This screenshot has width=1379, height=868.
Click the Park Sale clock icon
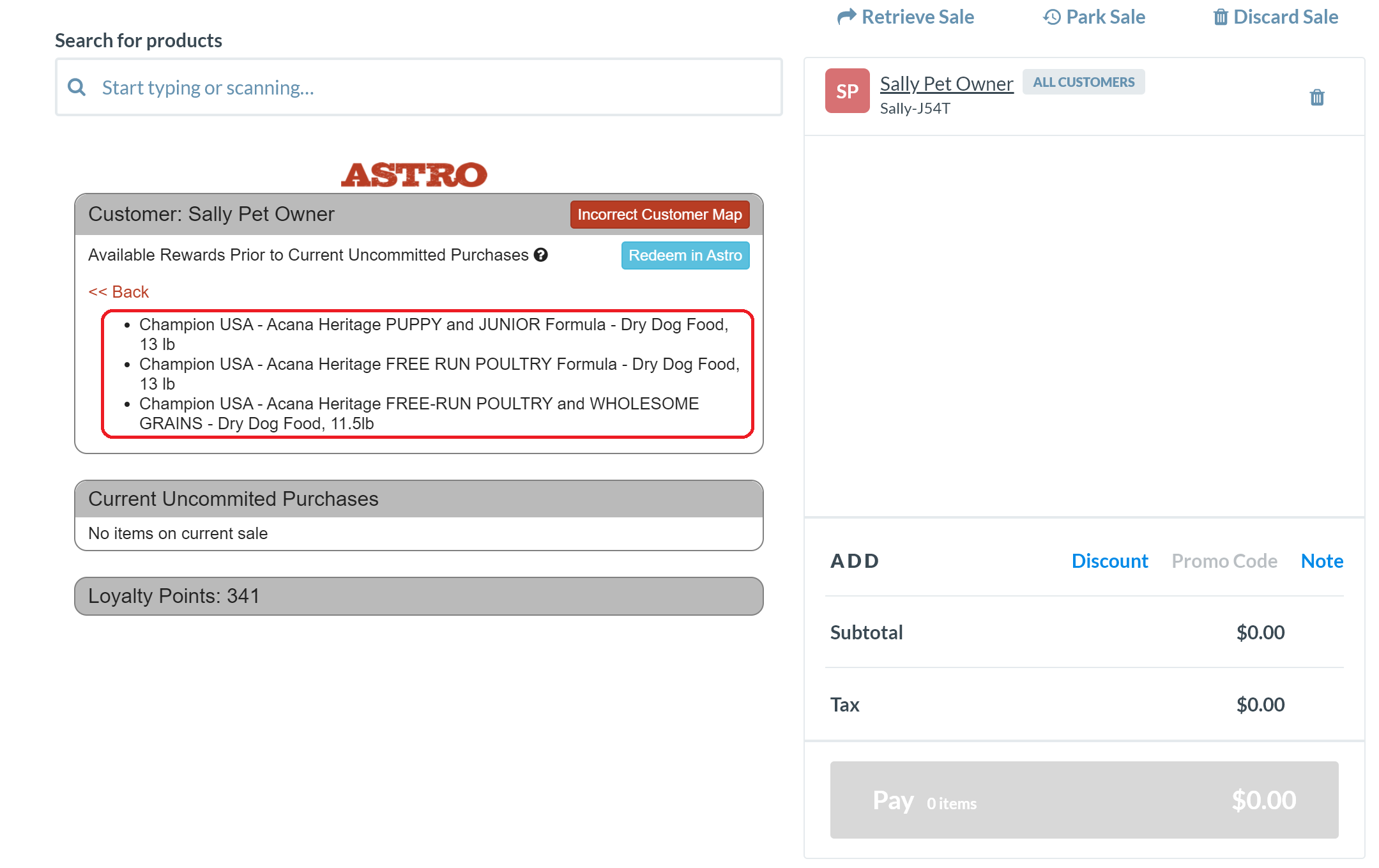click(x=1052, y=17)
